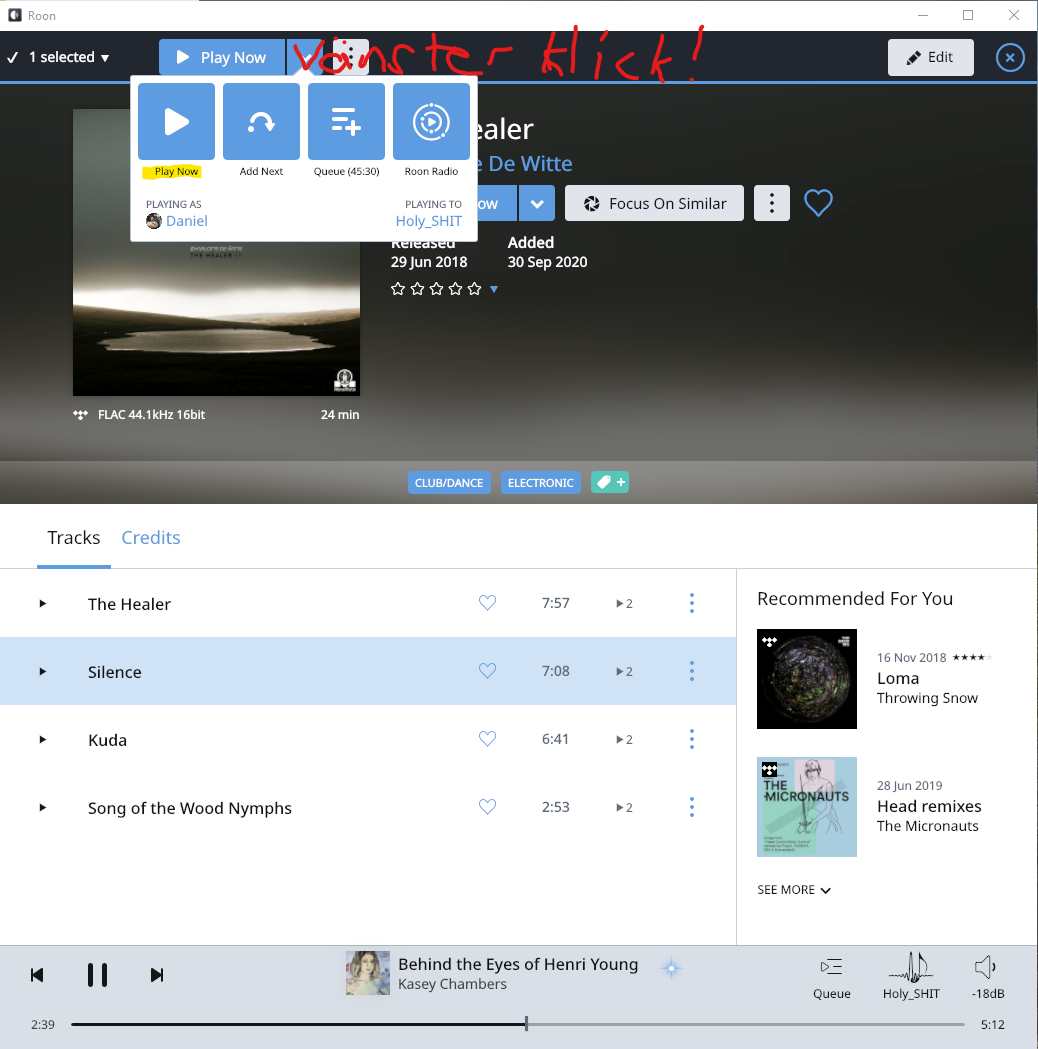The height and width of the screenshot is (1049, 1038).
Task: Close selection mode with circled X
Action: tap(1010, 58)
